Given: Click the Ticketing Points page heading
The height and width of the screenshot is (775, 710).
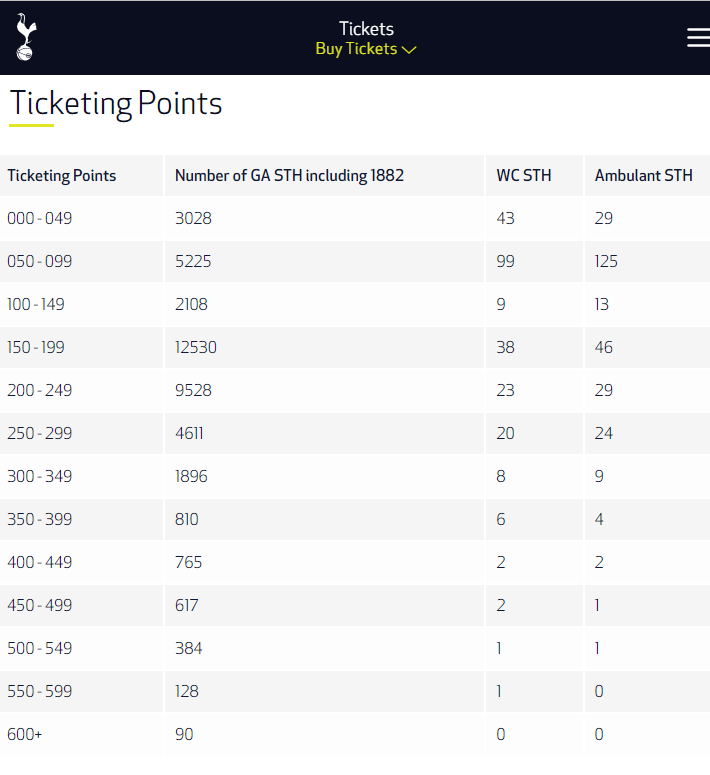Looking at the screenshot, I should (x=116, y=103).
